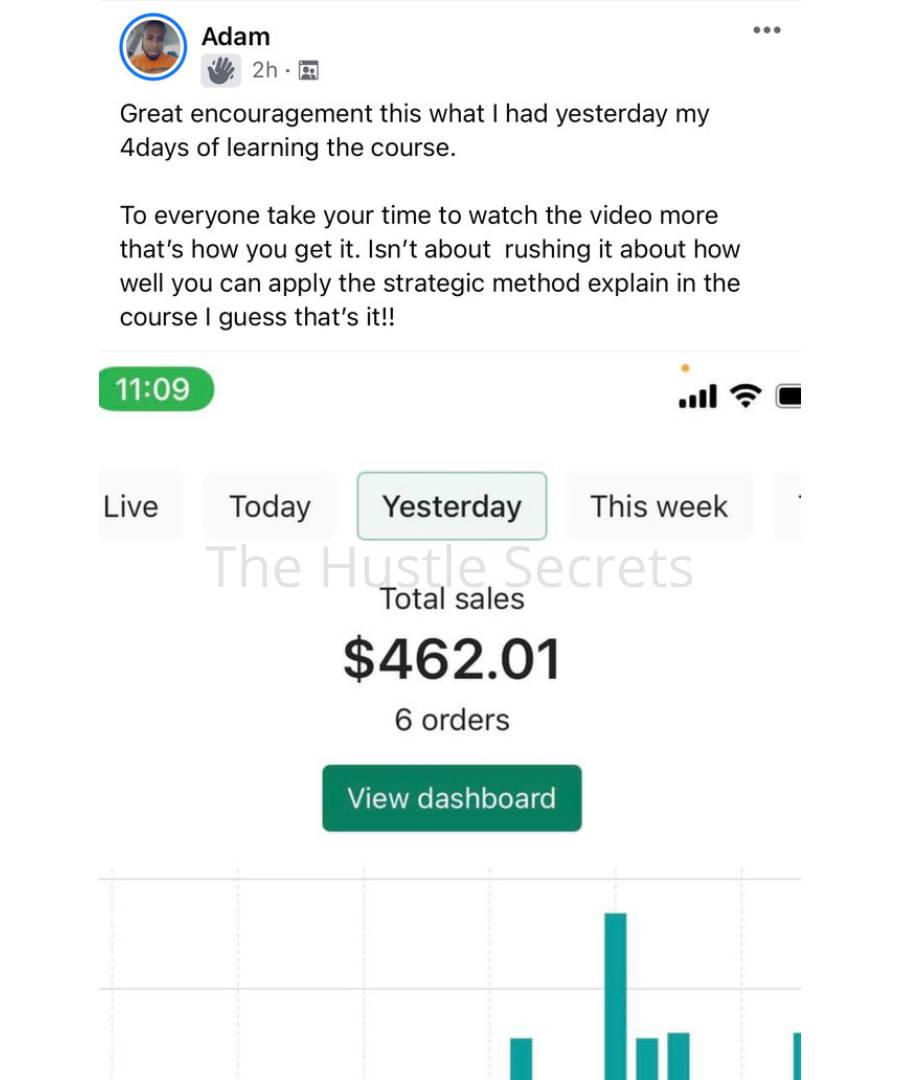Click the waving hand badge icon
900x1080 pixels.
point(220,70)
